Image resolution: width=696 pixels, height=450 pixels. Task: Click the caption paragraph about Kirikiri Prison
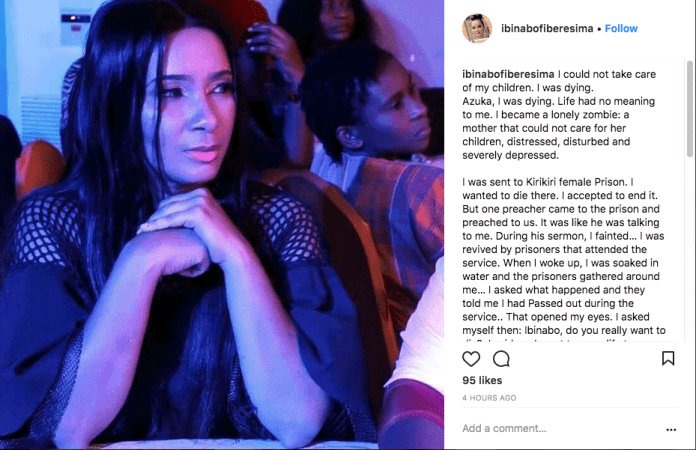563,256
